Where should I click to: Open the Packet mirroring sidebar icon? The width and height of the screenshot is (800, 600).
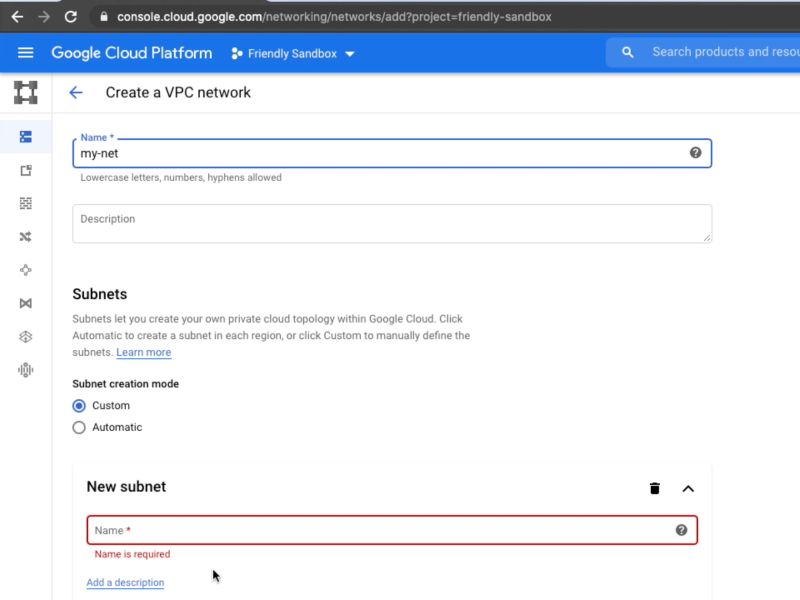[x=26, y=370]
